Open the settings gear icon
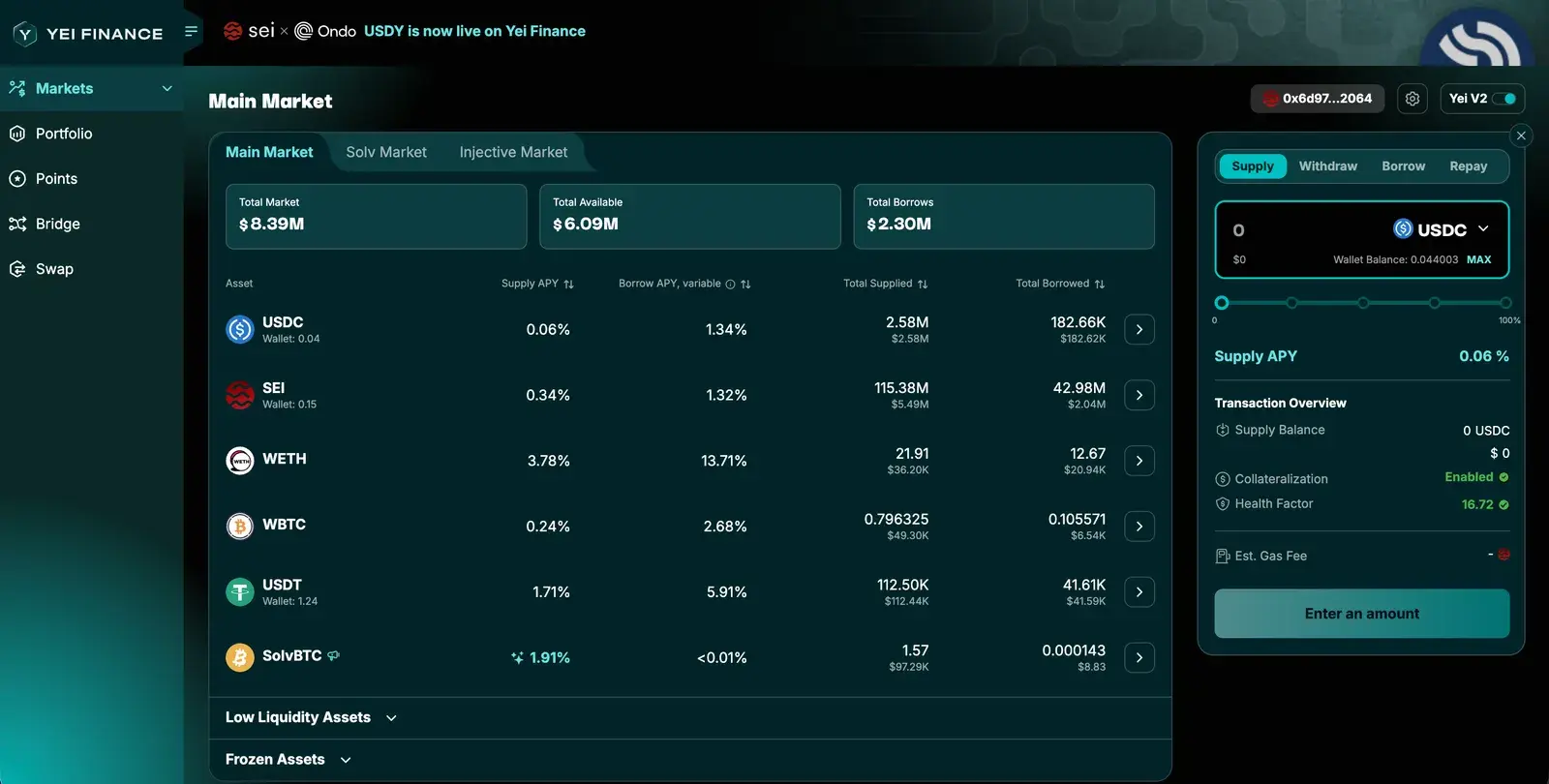The height and width of the screenshot is (784, 1549). [1412, 99]
